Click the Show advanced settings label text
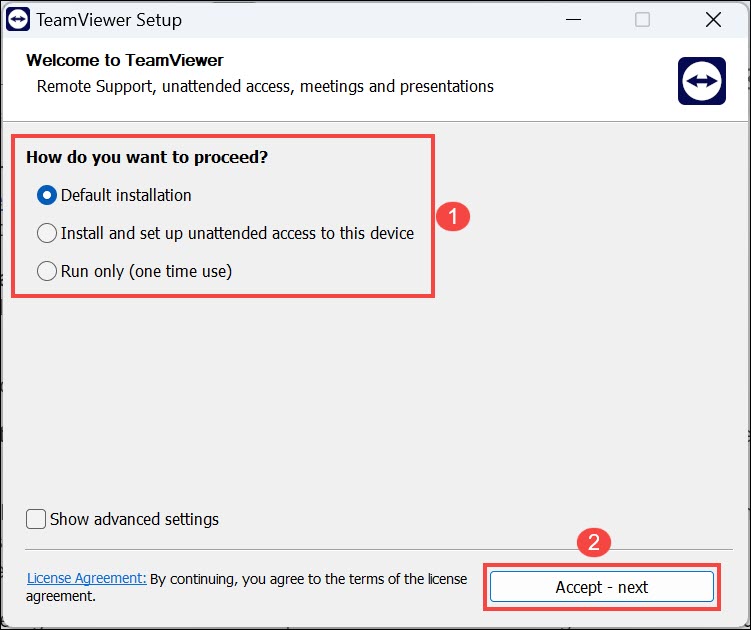The width and height of the screenshot is (751, 630). (134, 519)
